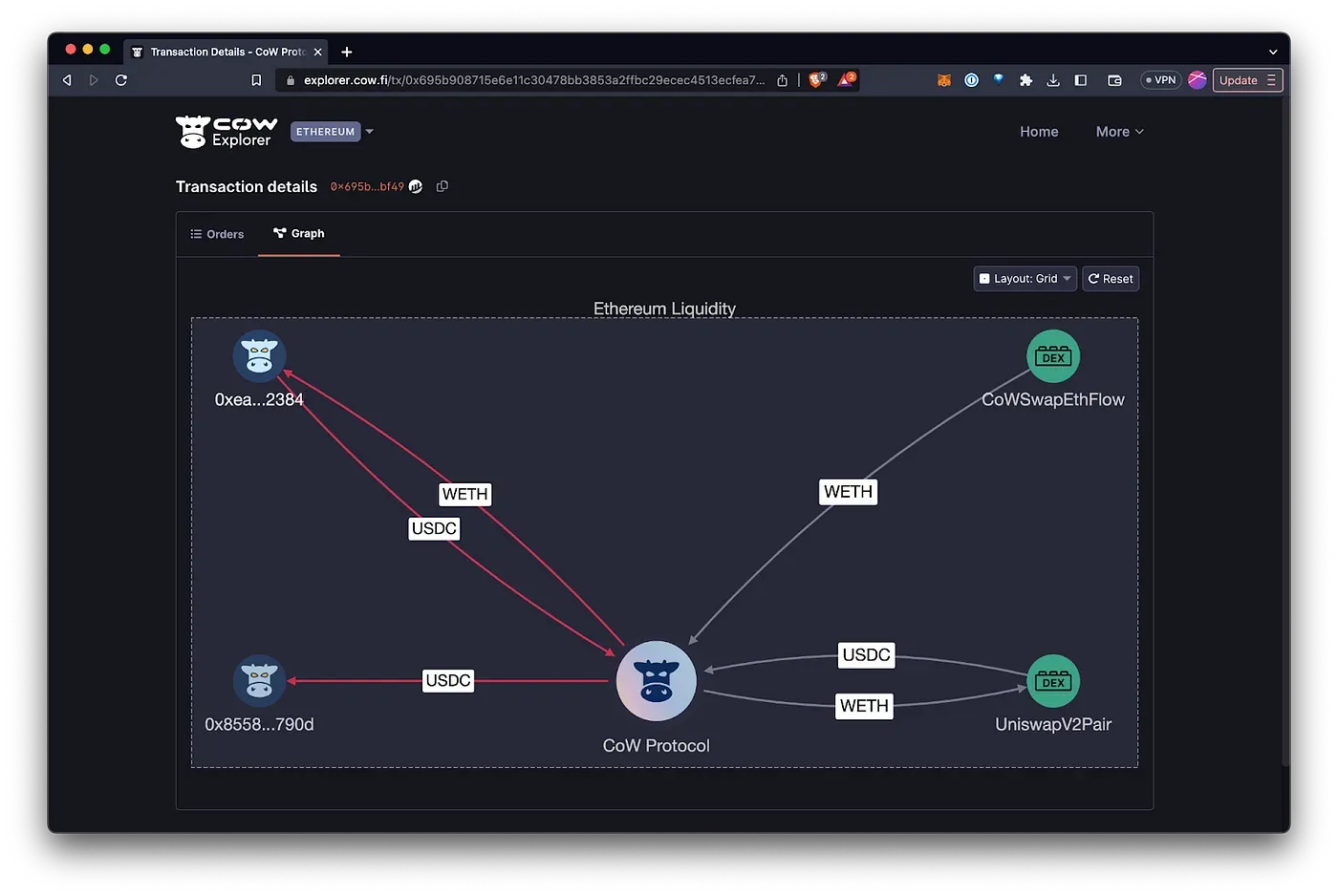
Task: Select the 0xea...2384 trader node
Action: (x=259, y=356)
